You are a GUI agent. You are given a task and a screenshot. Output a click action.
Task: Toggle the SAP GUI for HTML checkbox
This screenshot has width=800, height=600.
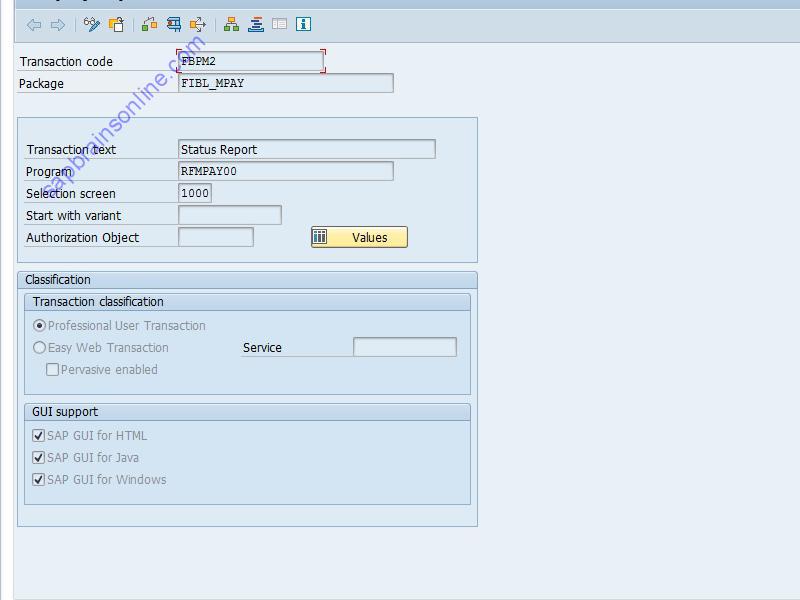click(x=38, y=435)
